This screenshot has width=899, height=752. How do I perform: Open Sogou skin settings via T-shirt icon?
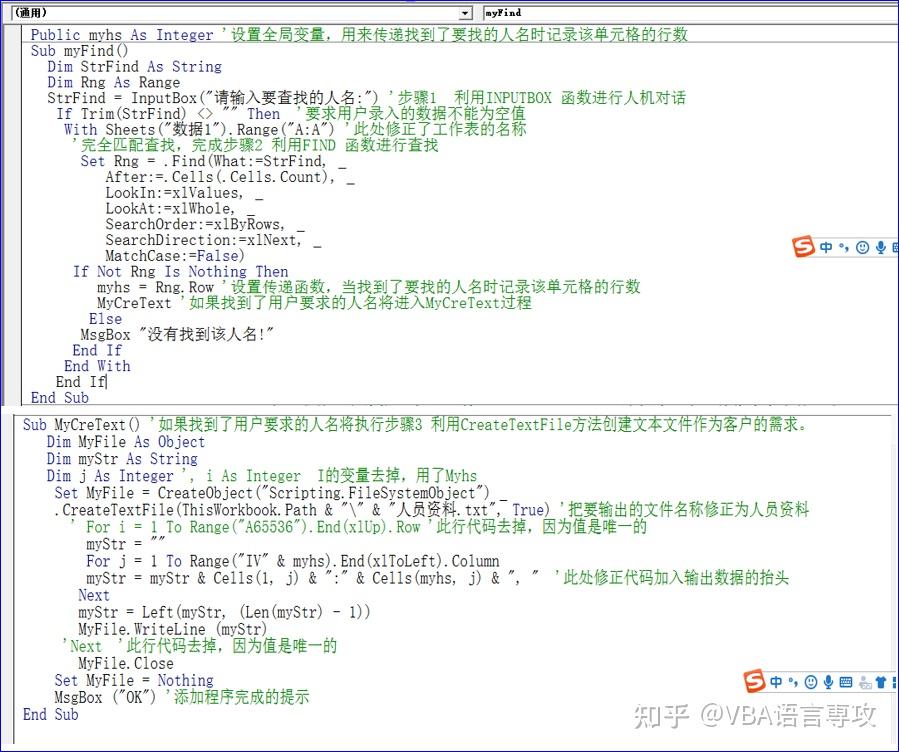point(879,682)
